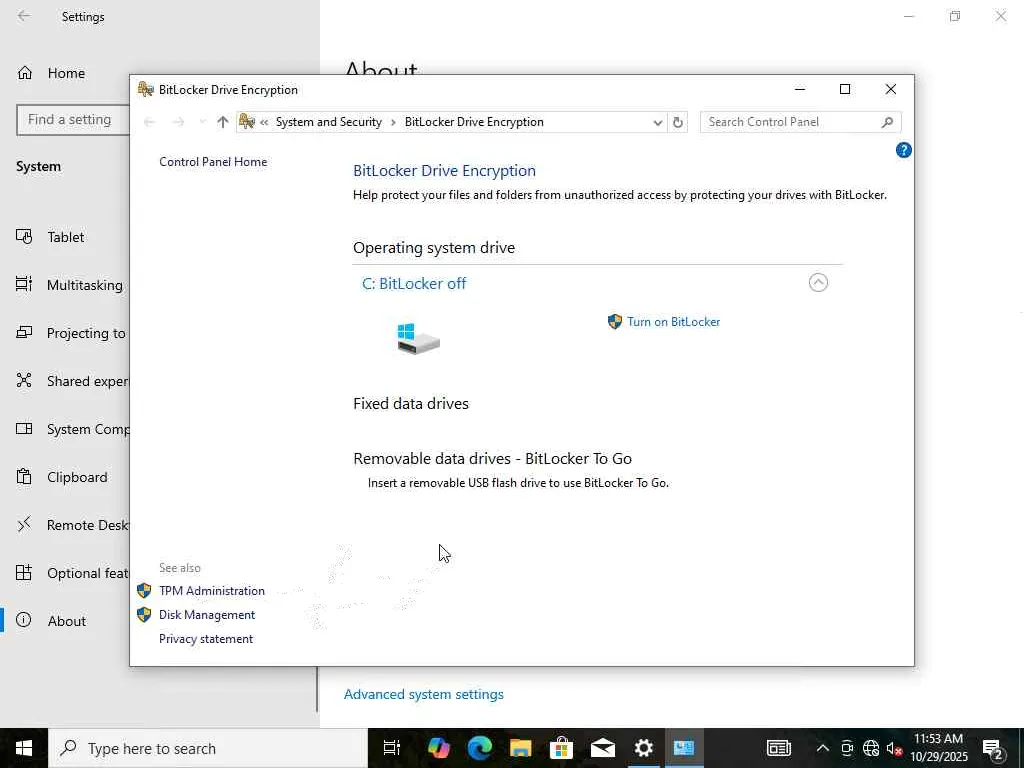Open Mail app from the taskbar
This screenshot has width=1024, height=768.
pos(602,748)
